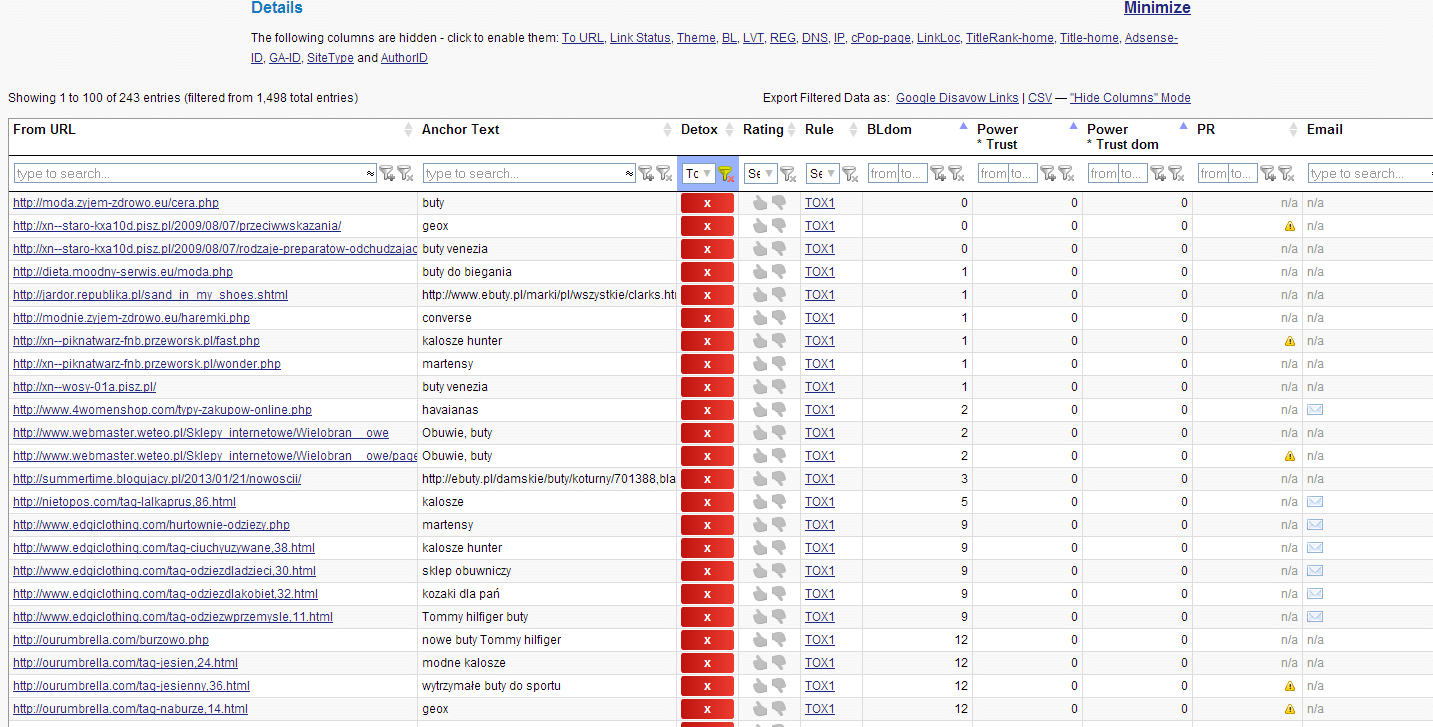Export filtered data as CSV
Screen dimensions: 1433x727
(1040, 98)
